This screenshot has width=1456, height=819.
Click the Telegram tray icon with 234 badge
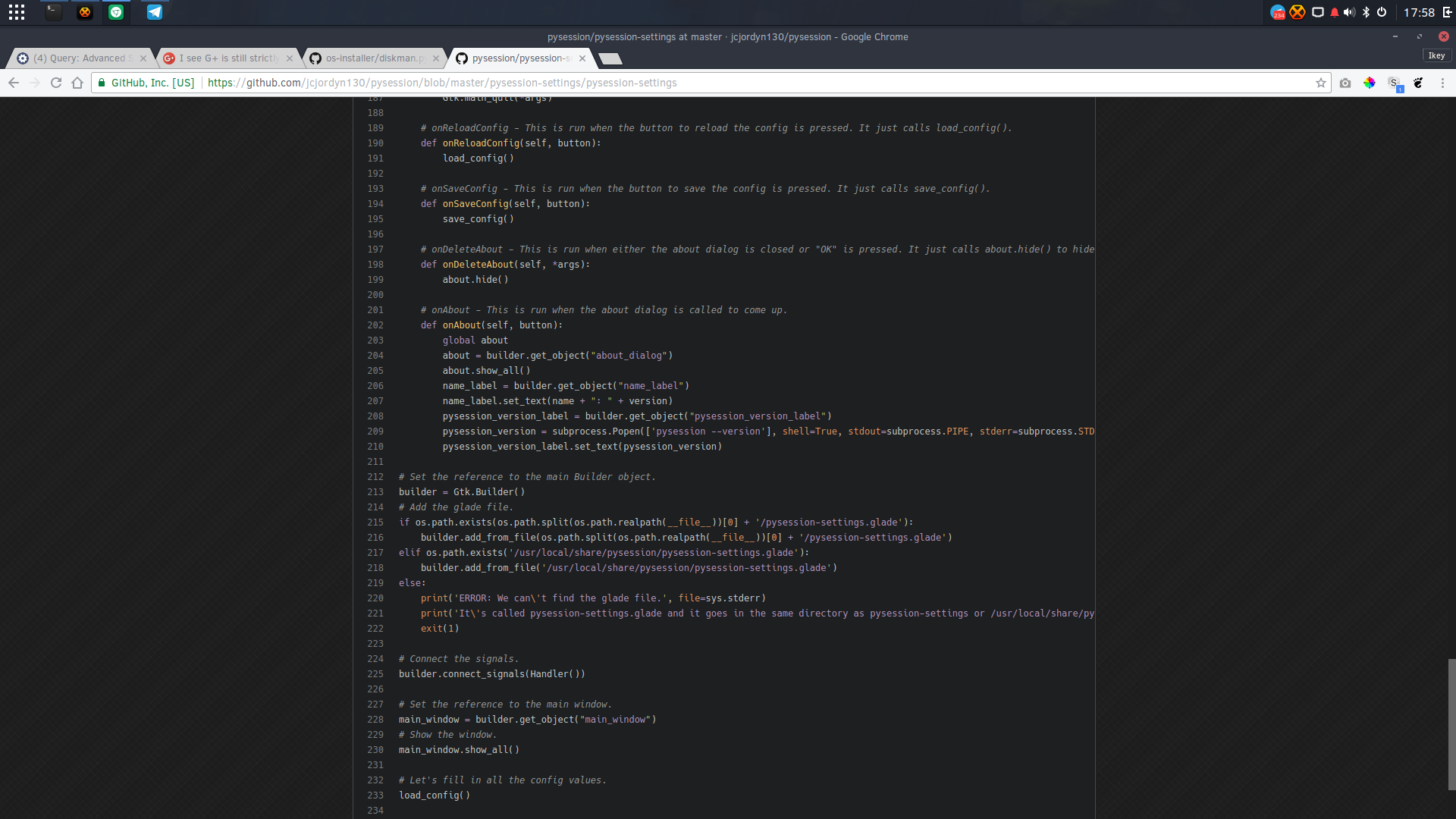1278,12
